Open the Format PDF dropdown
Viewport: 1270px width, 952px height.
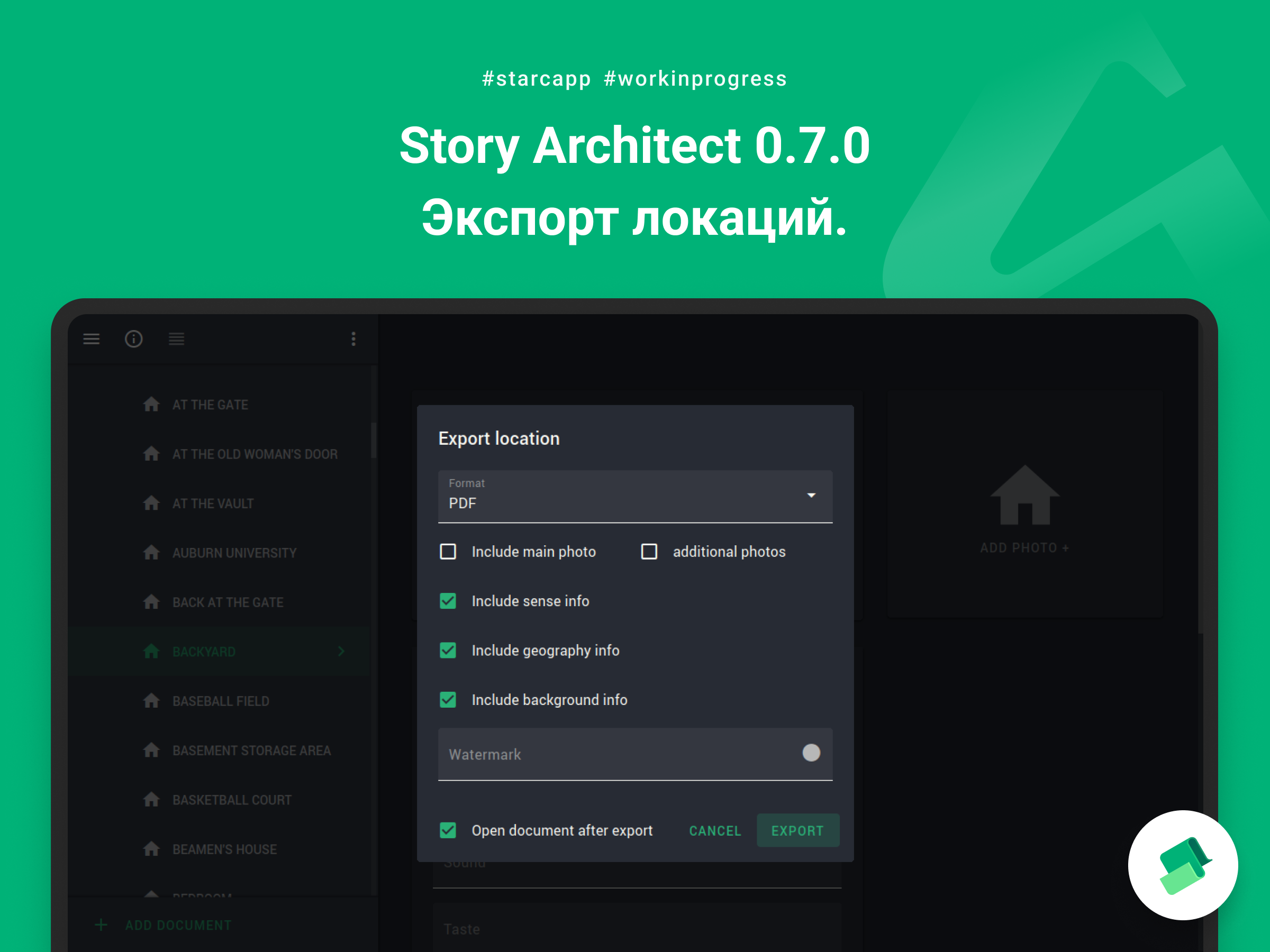(635, 497)
